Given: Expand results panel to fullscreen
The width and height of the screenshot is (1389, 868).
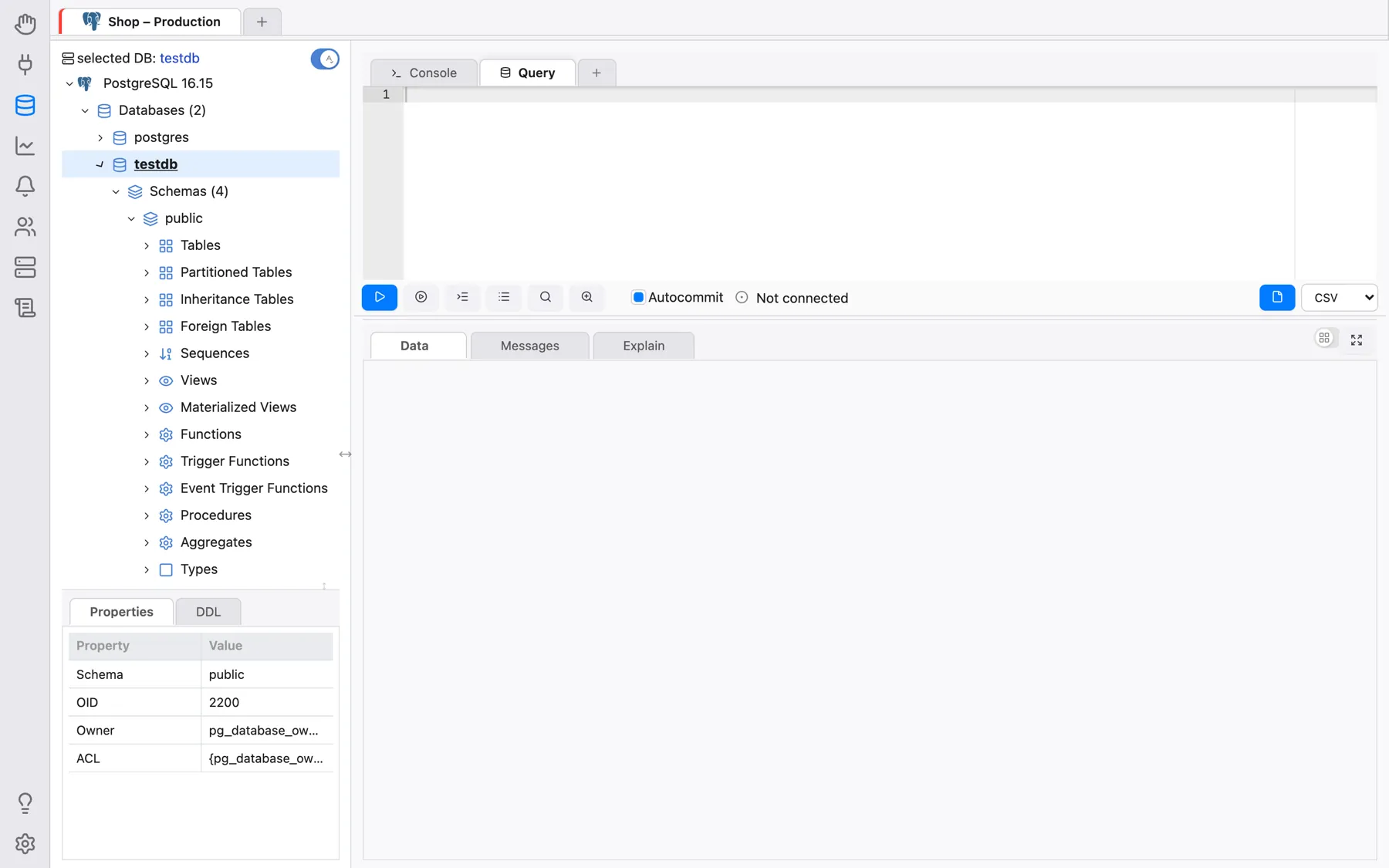Looking at the screenshot, I should (1357, 339).
